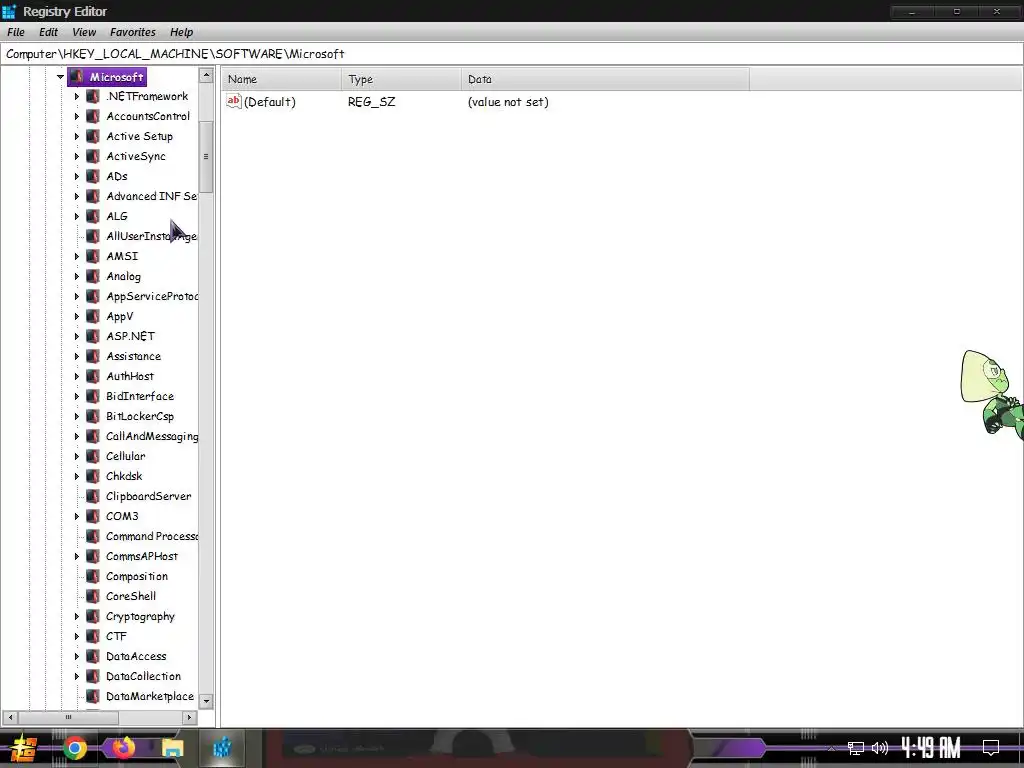
Task: Click the CoreShell key folder icon
Action: 93,596
